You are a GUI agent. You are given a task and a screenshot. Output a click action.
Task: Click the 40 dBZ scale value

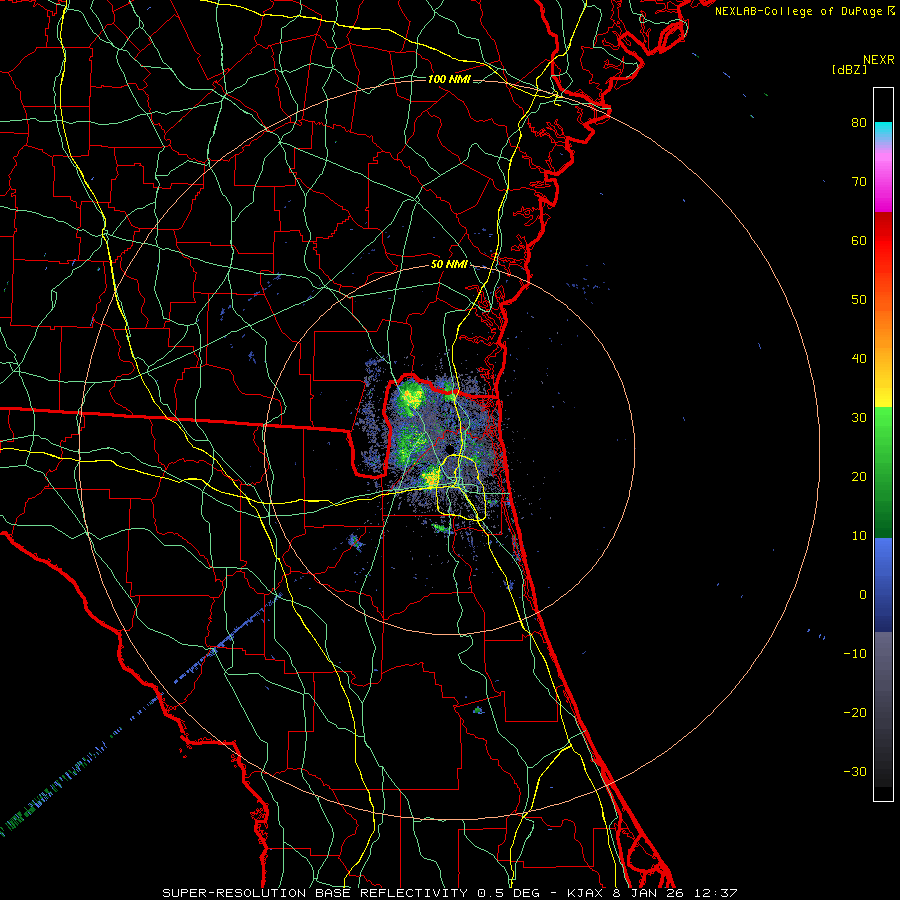(x=859, y=359)
